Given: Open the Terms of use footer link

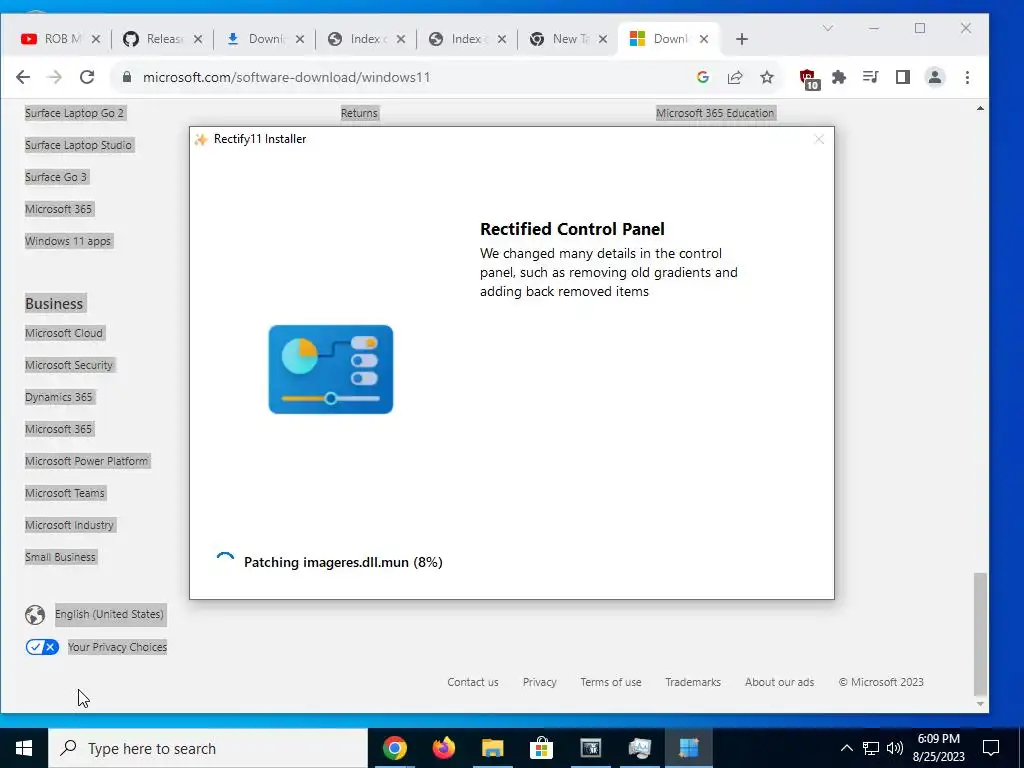Looking at the screenshot, I should click(611, 682).
